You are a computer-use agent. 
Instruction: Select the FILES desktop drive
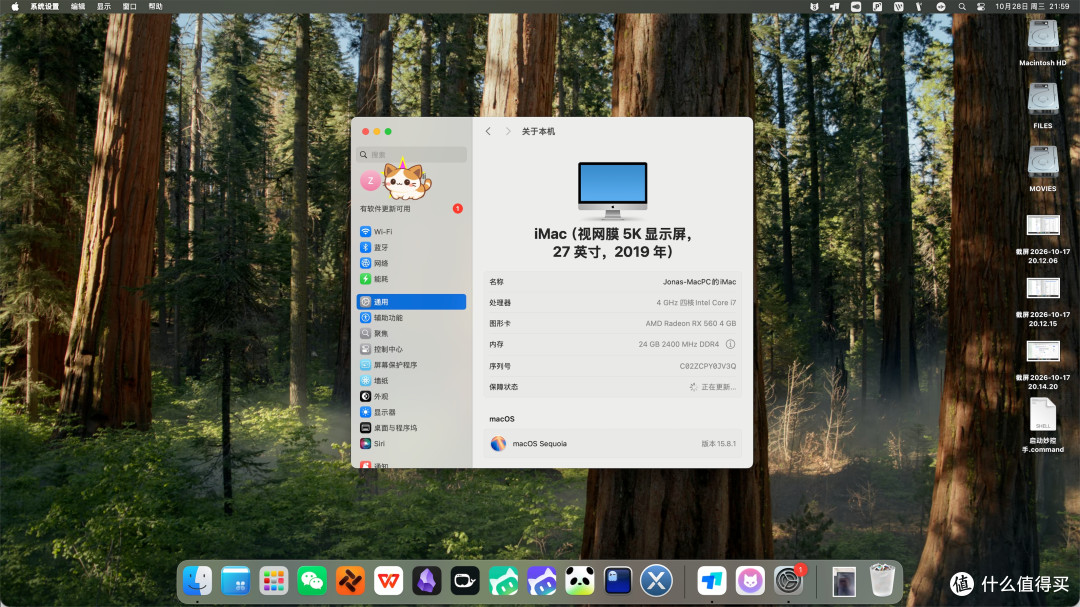(x=1043, y=105)
